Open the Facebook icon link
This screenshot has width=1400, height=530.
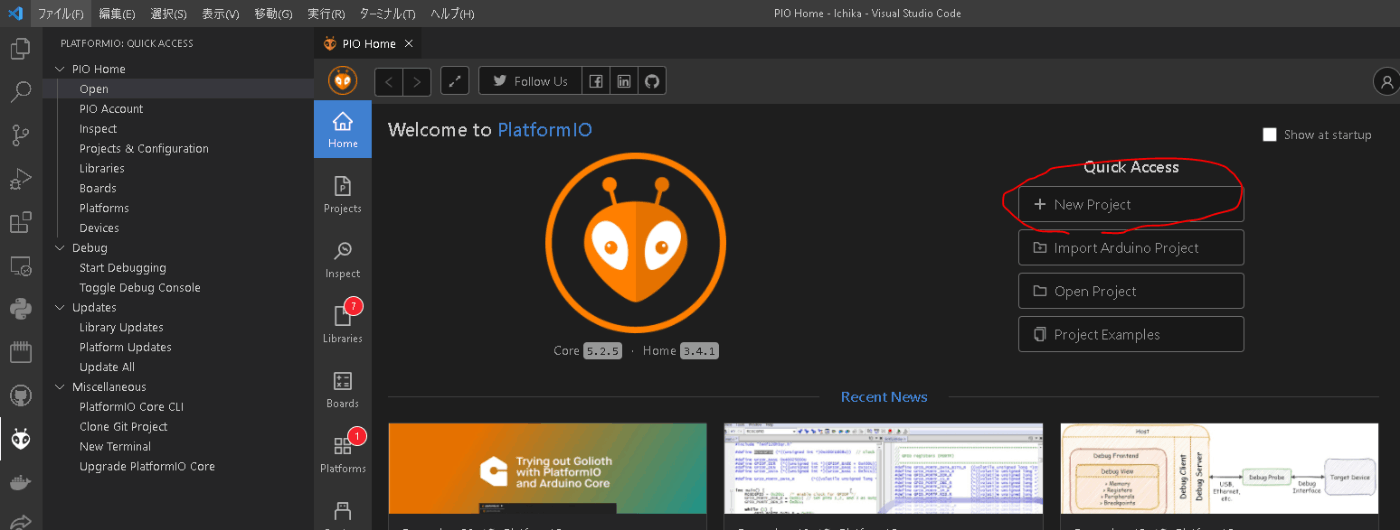595,81
